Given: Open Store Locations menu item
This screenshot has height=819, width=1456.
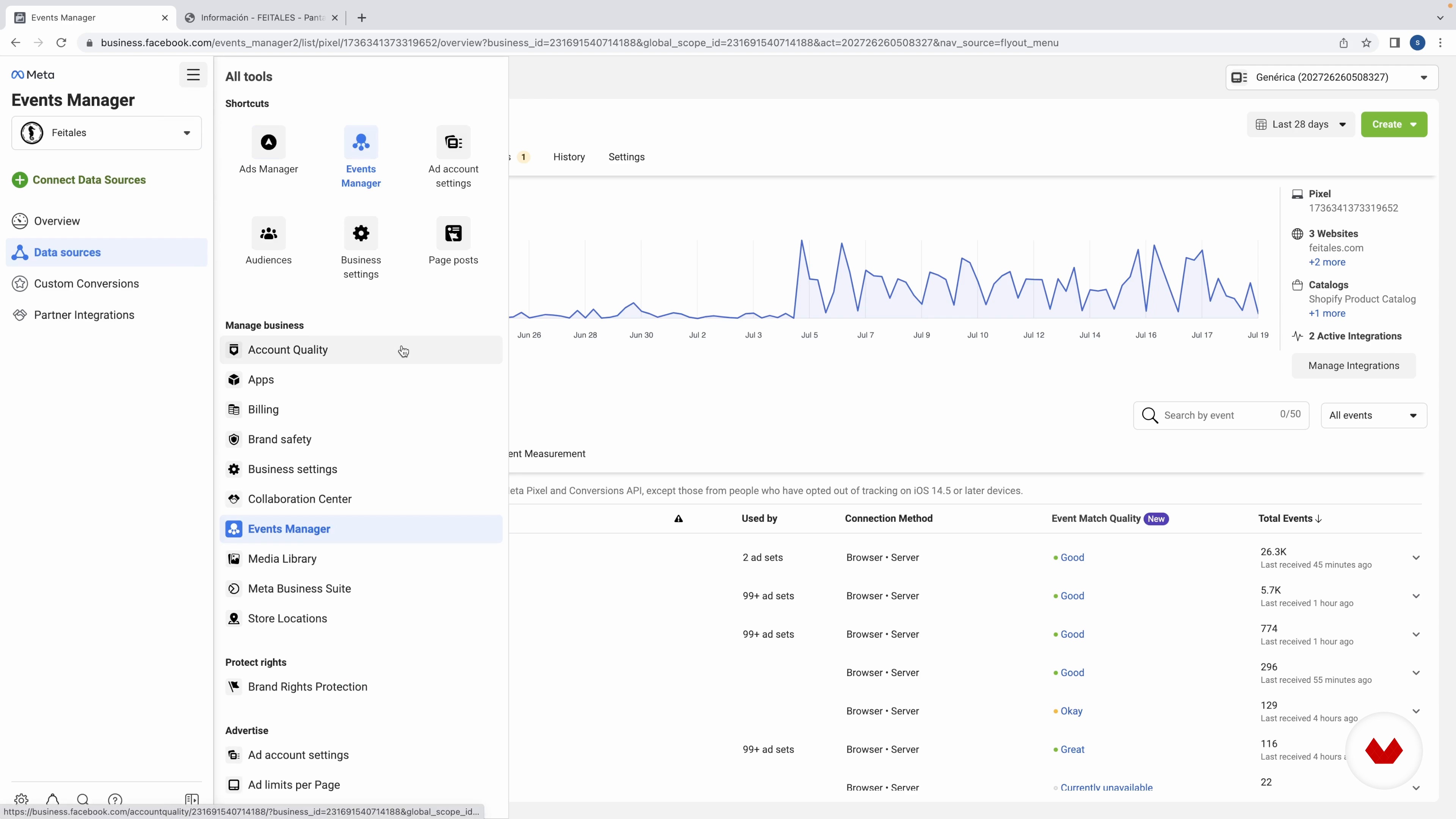Looking at the screenshot, I should (361, 619).
